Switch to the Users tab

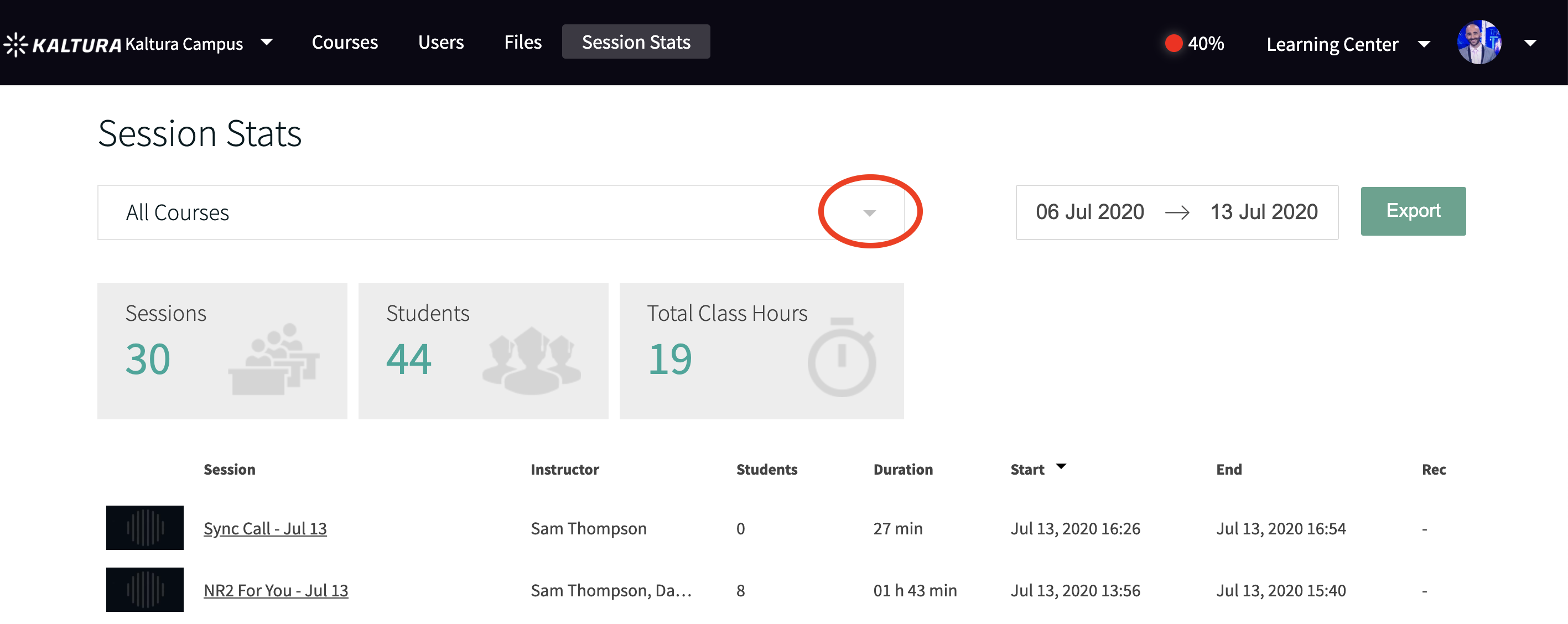(441, 42)
